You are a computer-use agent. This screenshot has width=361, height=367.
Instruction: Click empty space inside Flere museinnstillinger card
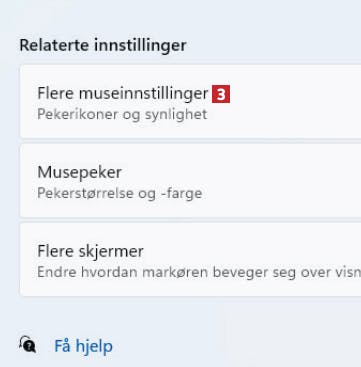pyautogui.click(x=293, y=101)
